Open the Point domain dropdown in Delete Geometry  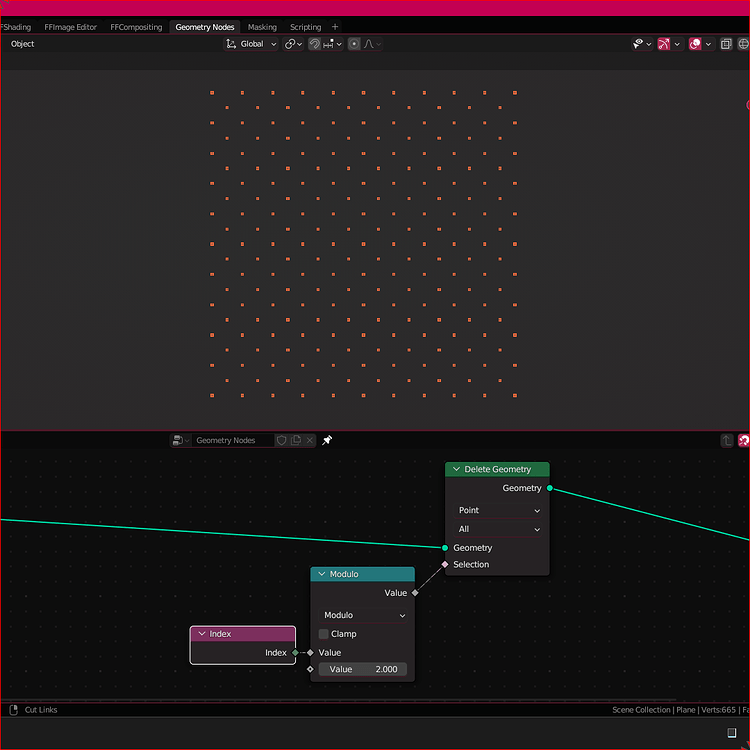point(498,510)
